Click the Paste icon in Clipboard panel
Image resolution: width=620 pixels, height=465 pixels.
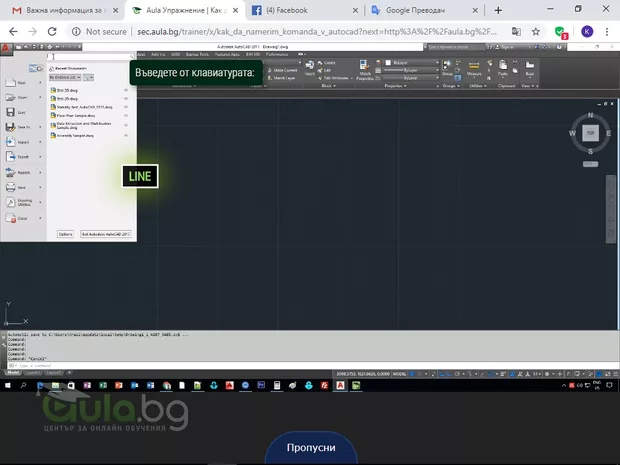coord(503,65)
